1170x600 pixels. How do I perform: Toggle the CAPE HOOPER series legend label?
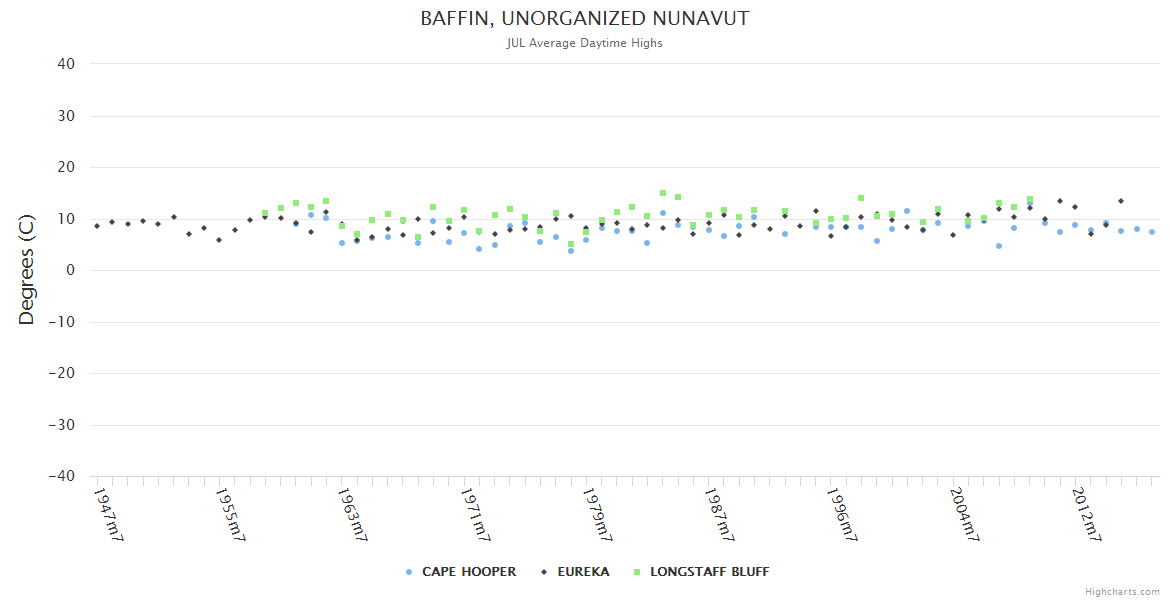(x=469, y=572)
